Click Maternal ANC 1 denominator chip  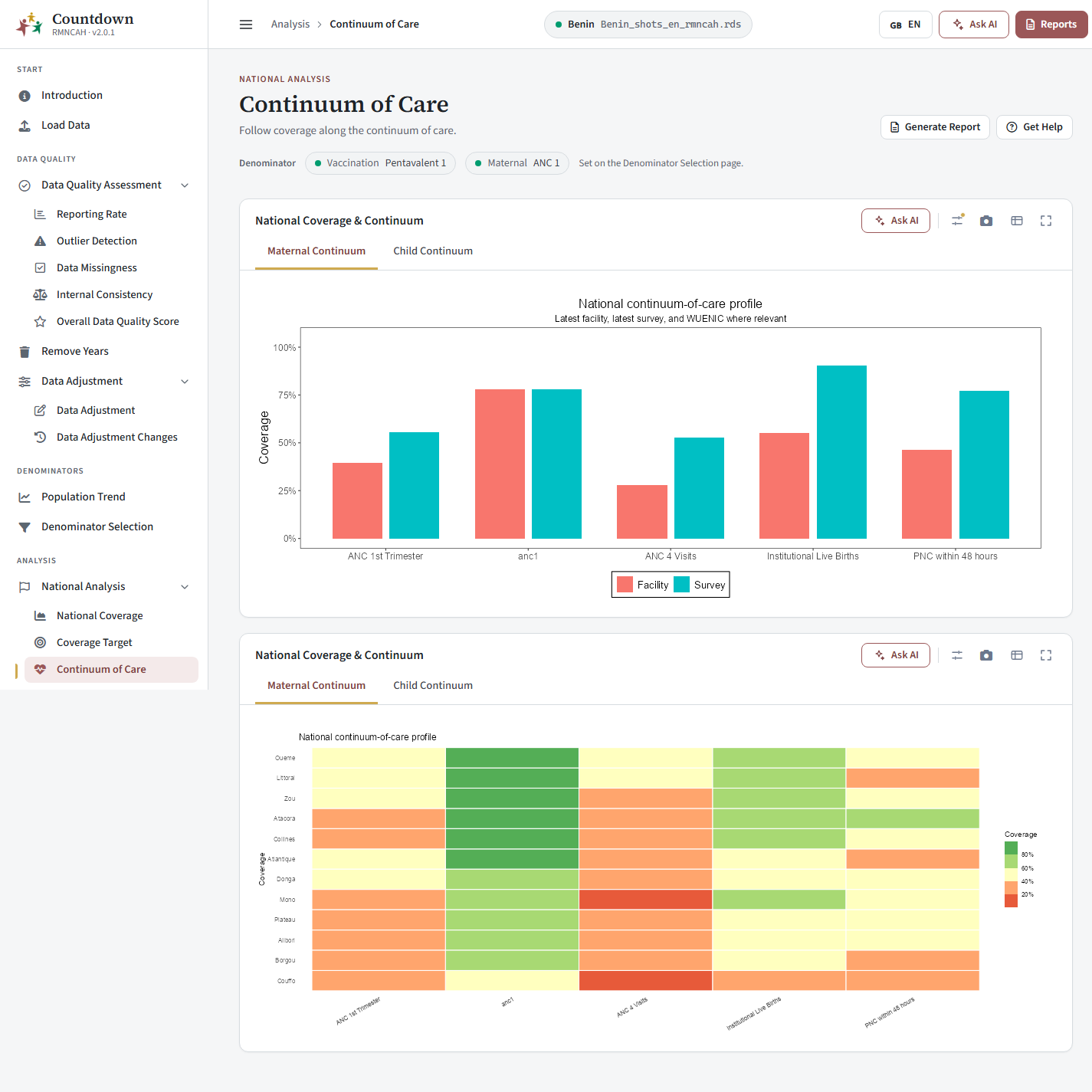tap(517, 163)
